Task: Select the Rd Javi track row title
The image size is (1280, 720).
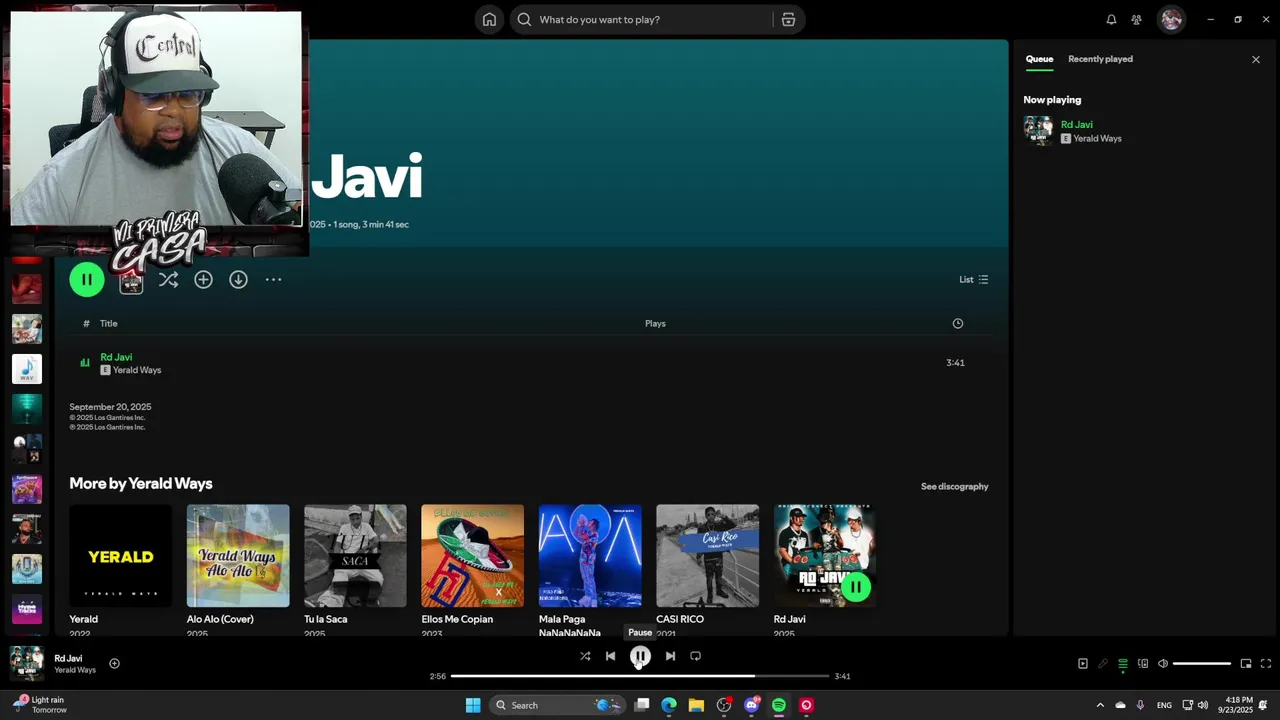Action: 116,357
